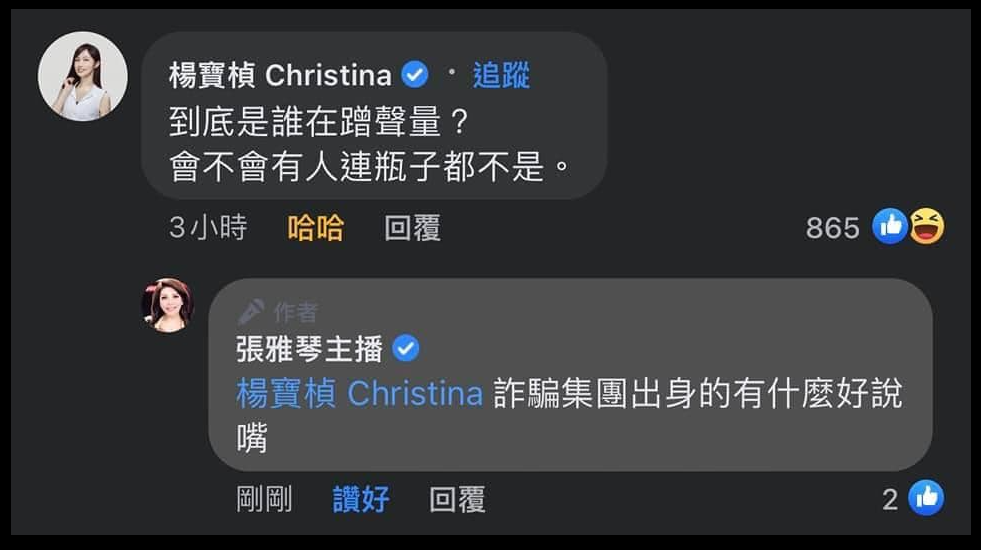The image size is (981, 550).
Task: Click the laughing haha emoji reaction icon
Action: [x=927, y=227]
